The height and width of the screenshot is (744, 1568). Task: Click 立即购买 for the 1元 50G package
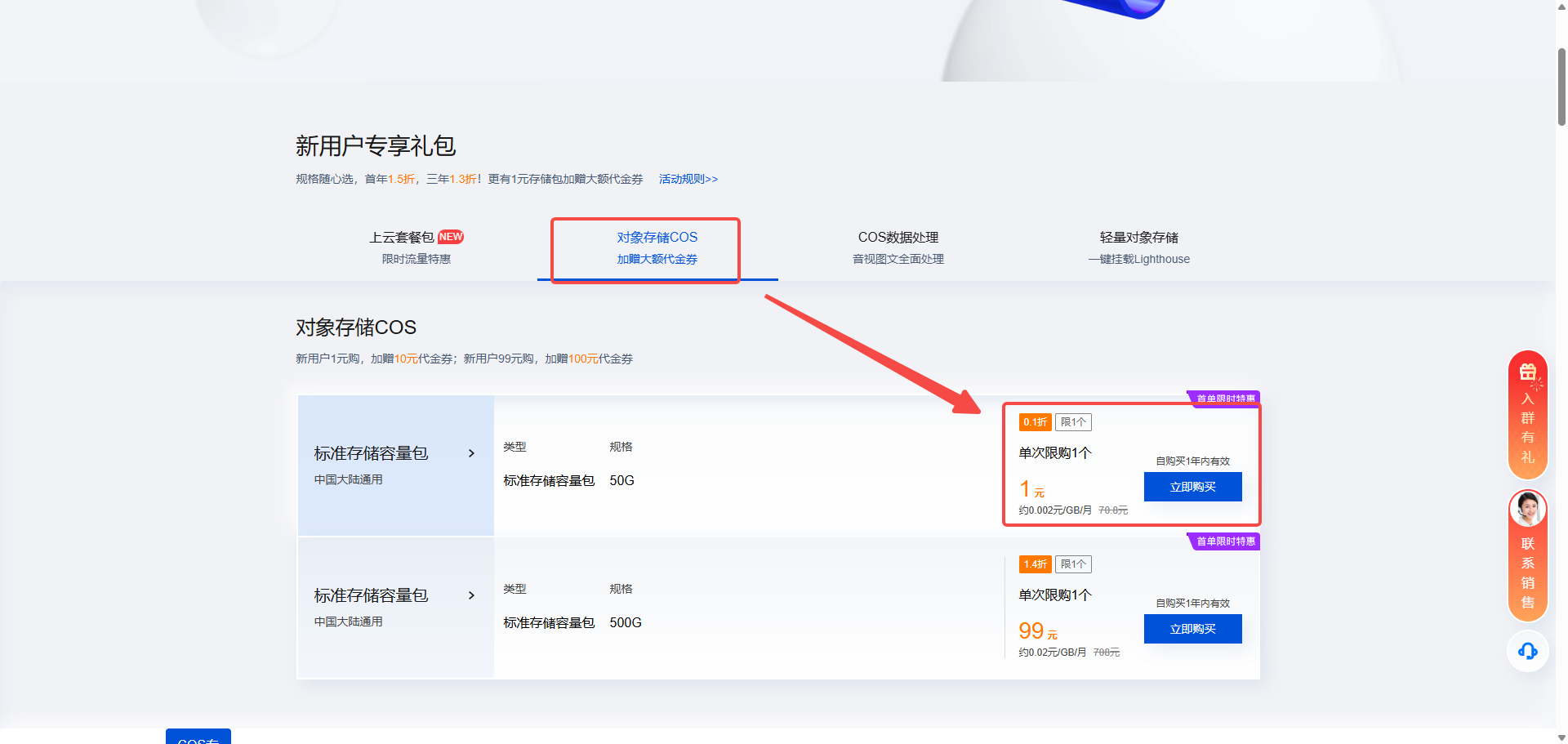[1192, 487]
